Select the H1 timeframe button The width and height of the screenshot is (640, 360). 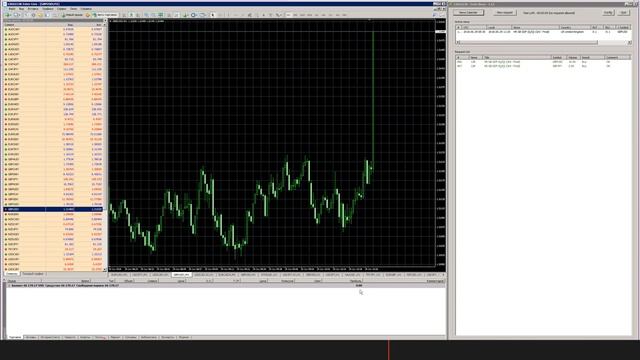pos(316,15)
